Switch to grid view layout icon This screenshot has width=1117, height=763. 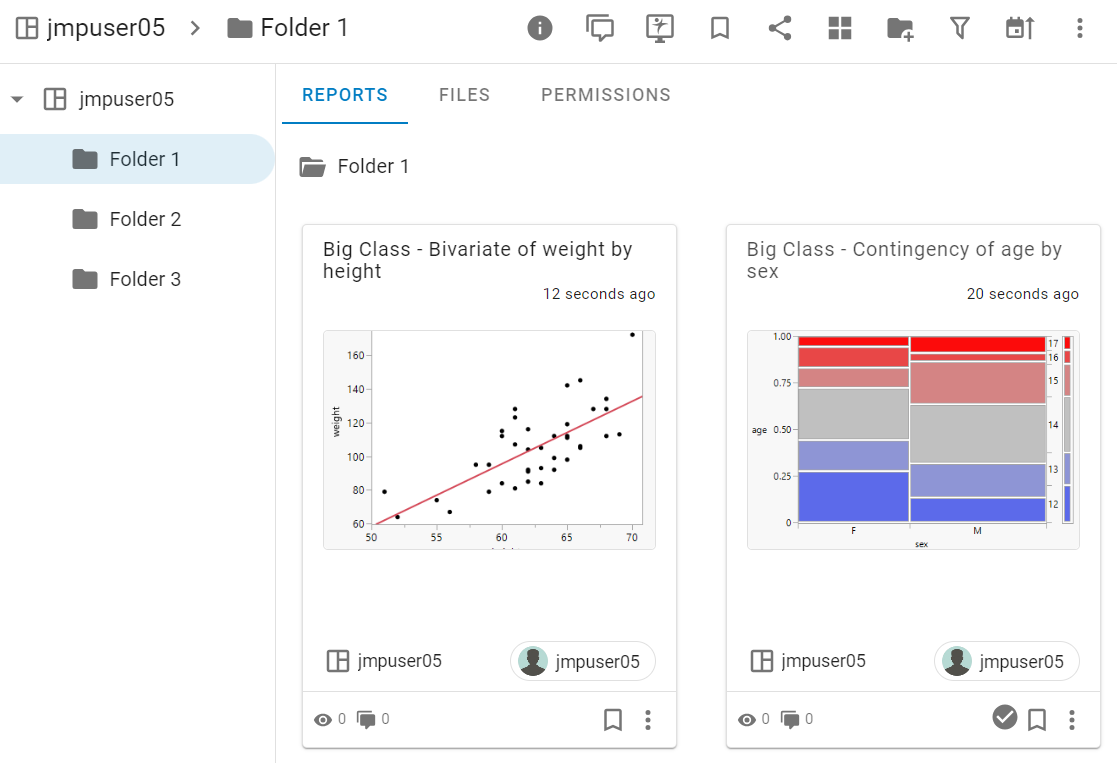839,28
